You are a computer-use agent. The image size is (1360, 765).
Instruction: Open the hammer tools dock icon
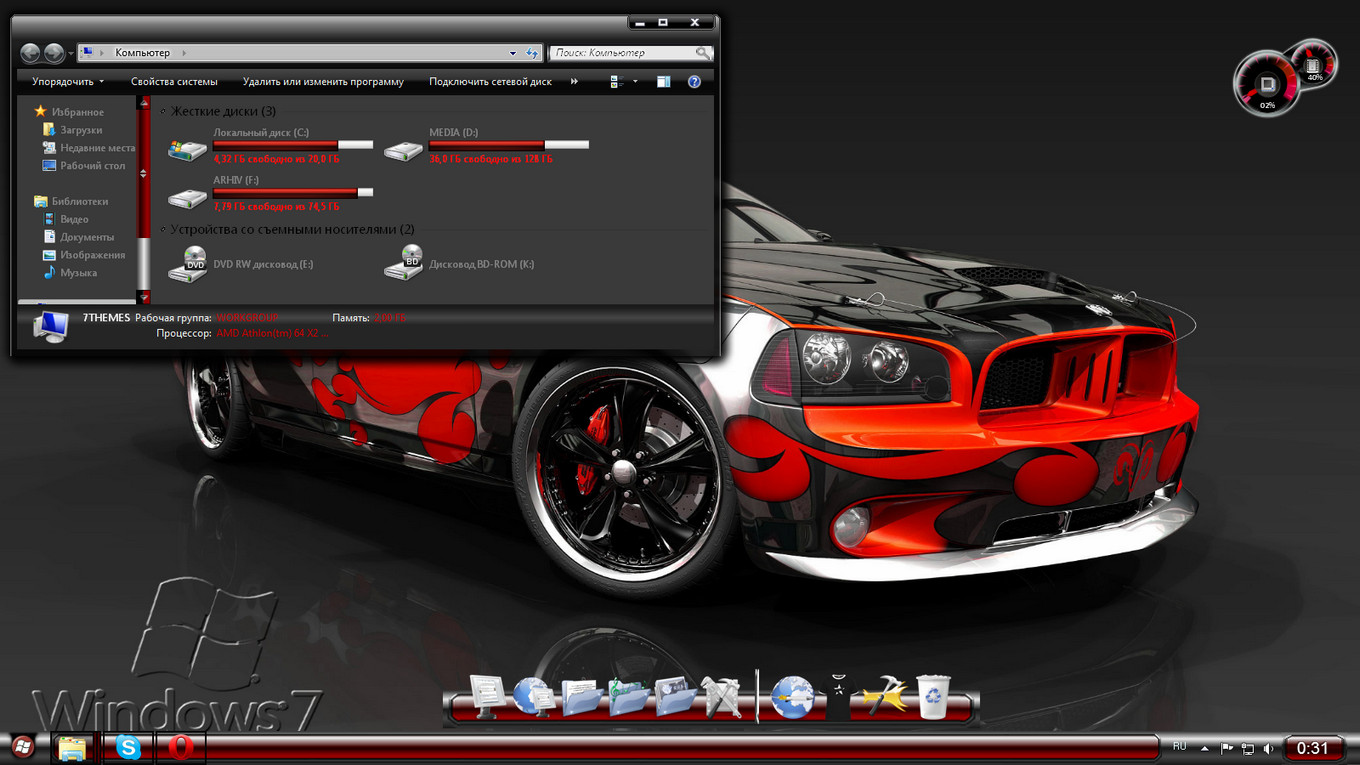tap(885, 697)
